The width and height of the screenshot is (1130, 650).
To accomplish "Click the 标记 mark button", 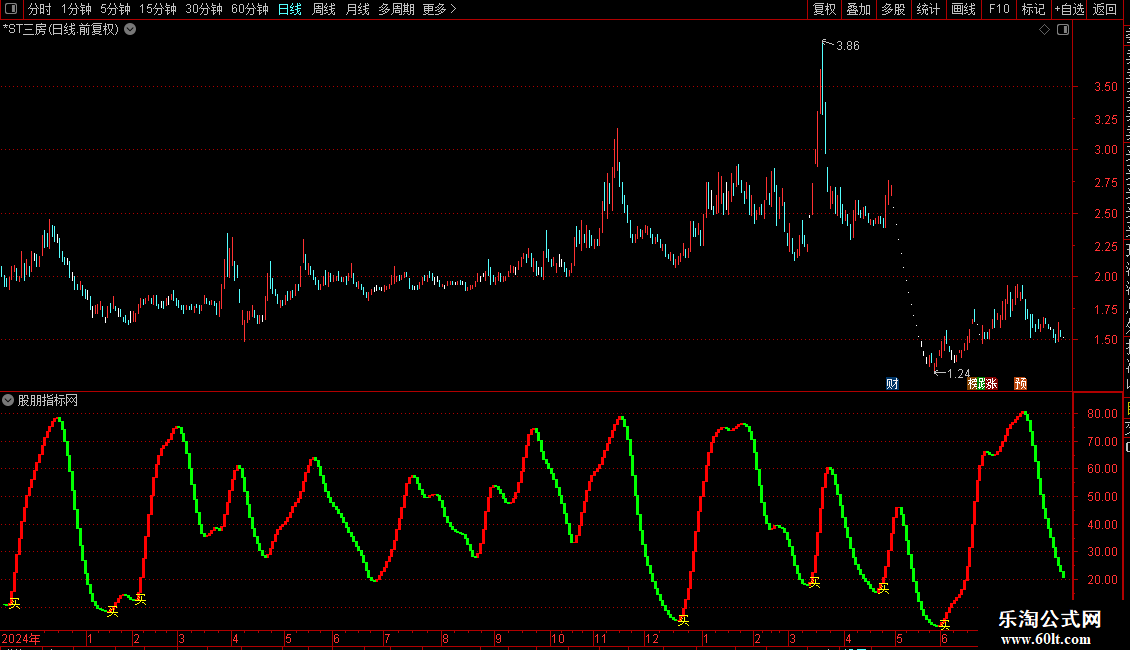I will point(1033,9).
